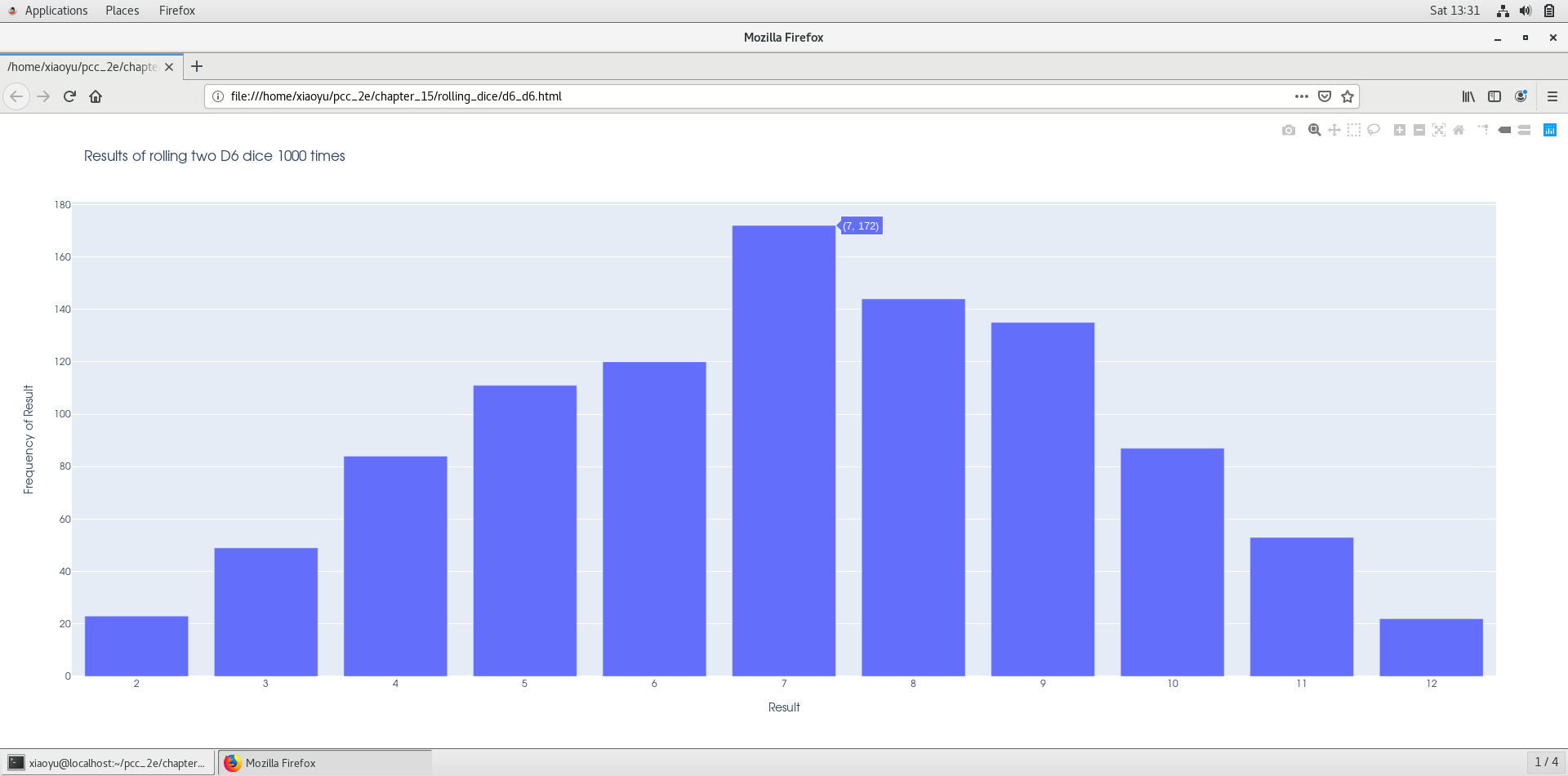The width and height of the screenshot is (1568, 776).
Task: Open the Firefox hamburger menu
Action: click(x=1552, y=96)
